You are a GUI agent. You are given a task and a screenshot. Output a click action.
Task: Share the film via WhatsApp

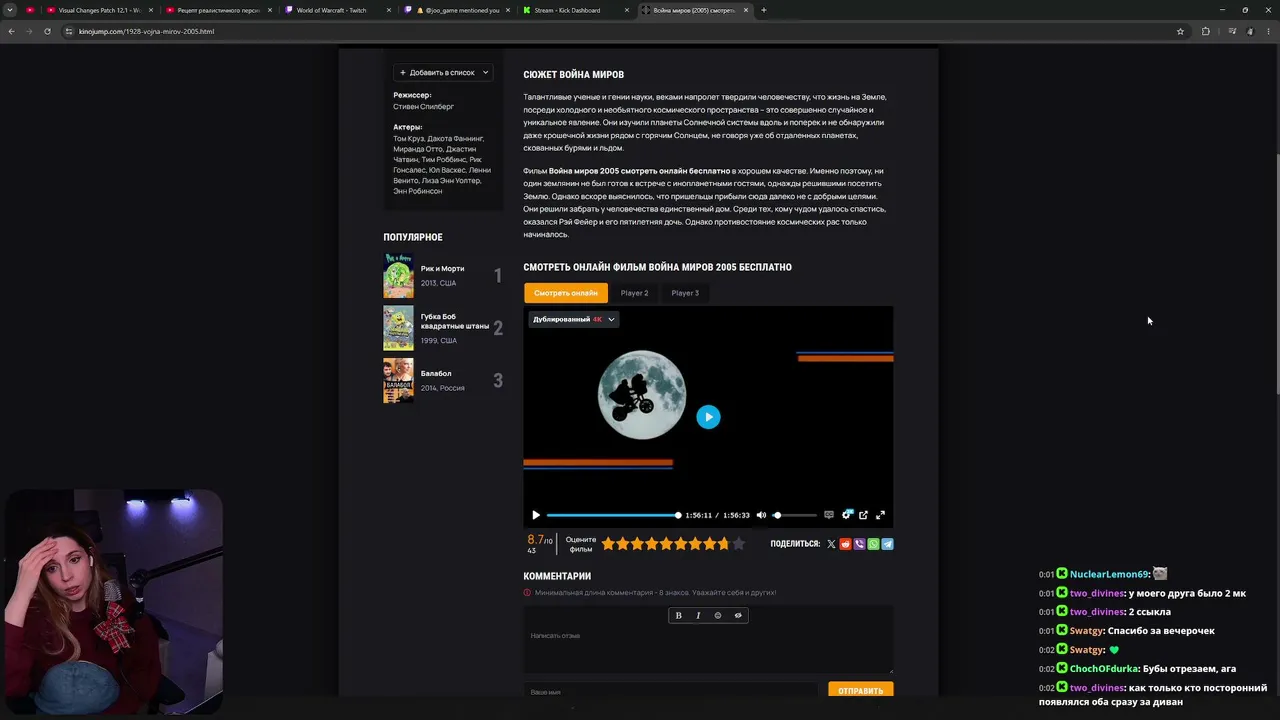click(873, 544)
